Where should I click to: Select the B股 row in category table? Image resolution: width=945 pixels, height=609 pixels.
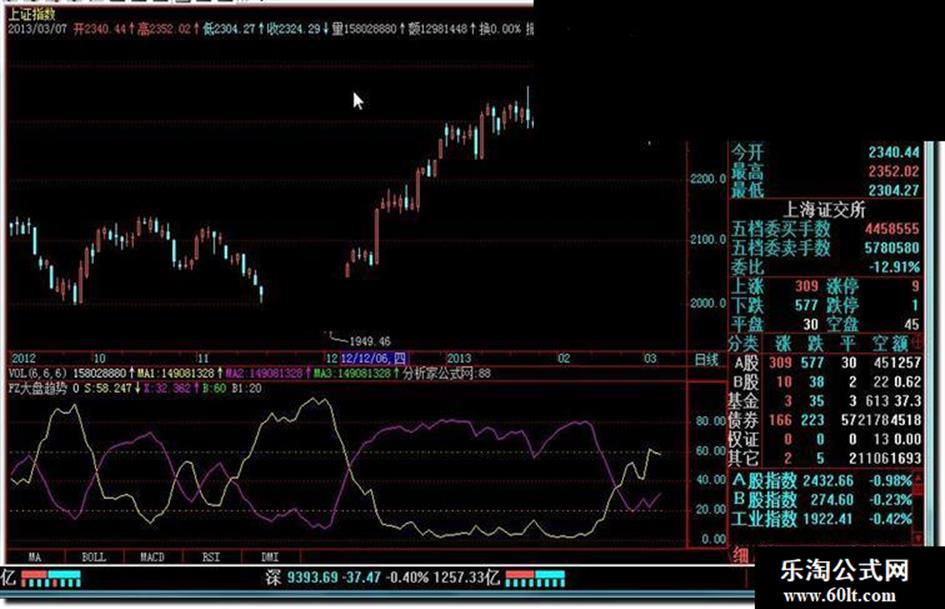[826, 382]
